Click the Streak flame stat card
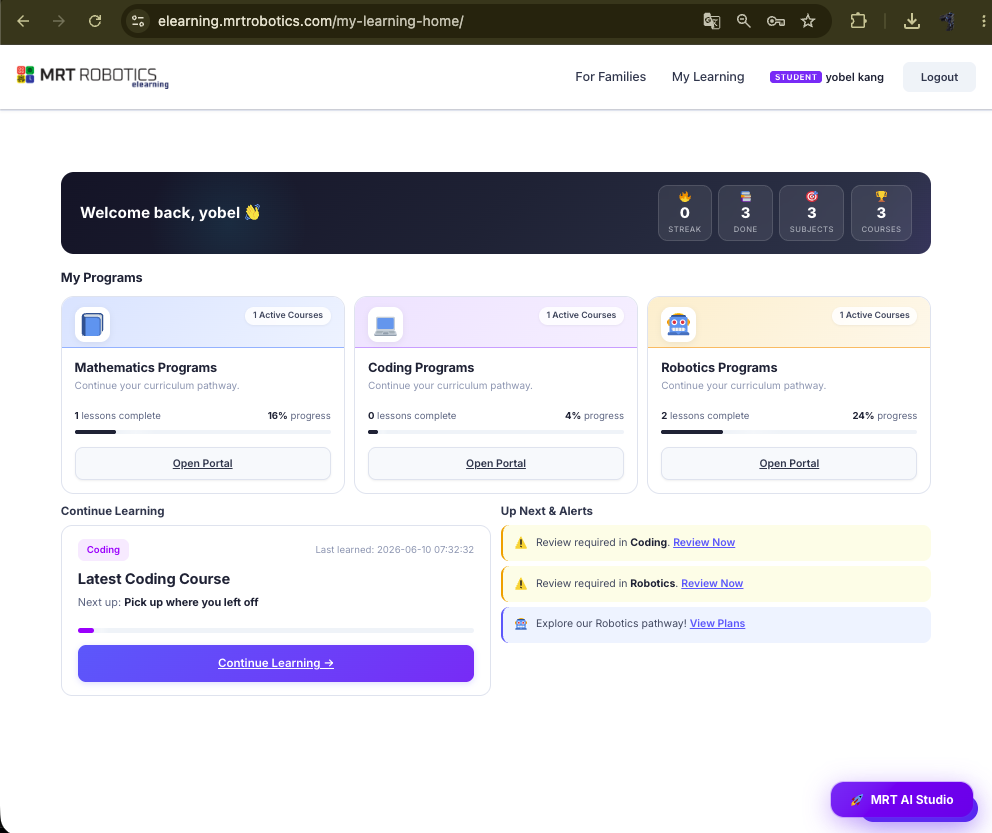 point(685,213)
